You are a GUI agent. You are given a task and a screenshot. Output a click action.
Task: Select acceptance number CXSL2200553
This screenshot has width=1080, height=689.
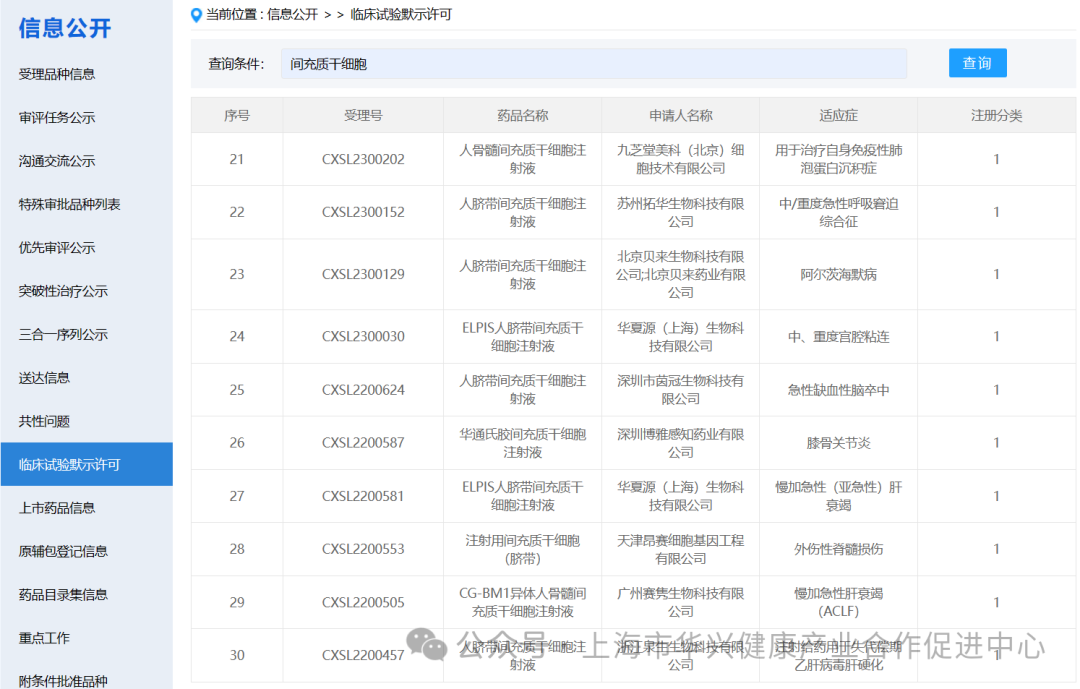click(363, 549)
